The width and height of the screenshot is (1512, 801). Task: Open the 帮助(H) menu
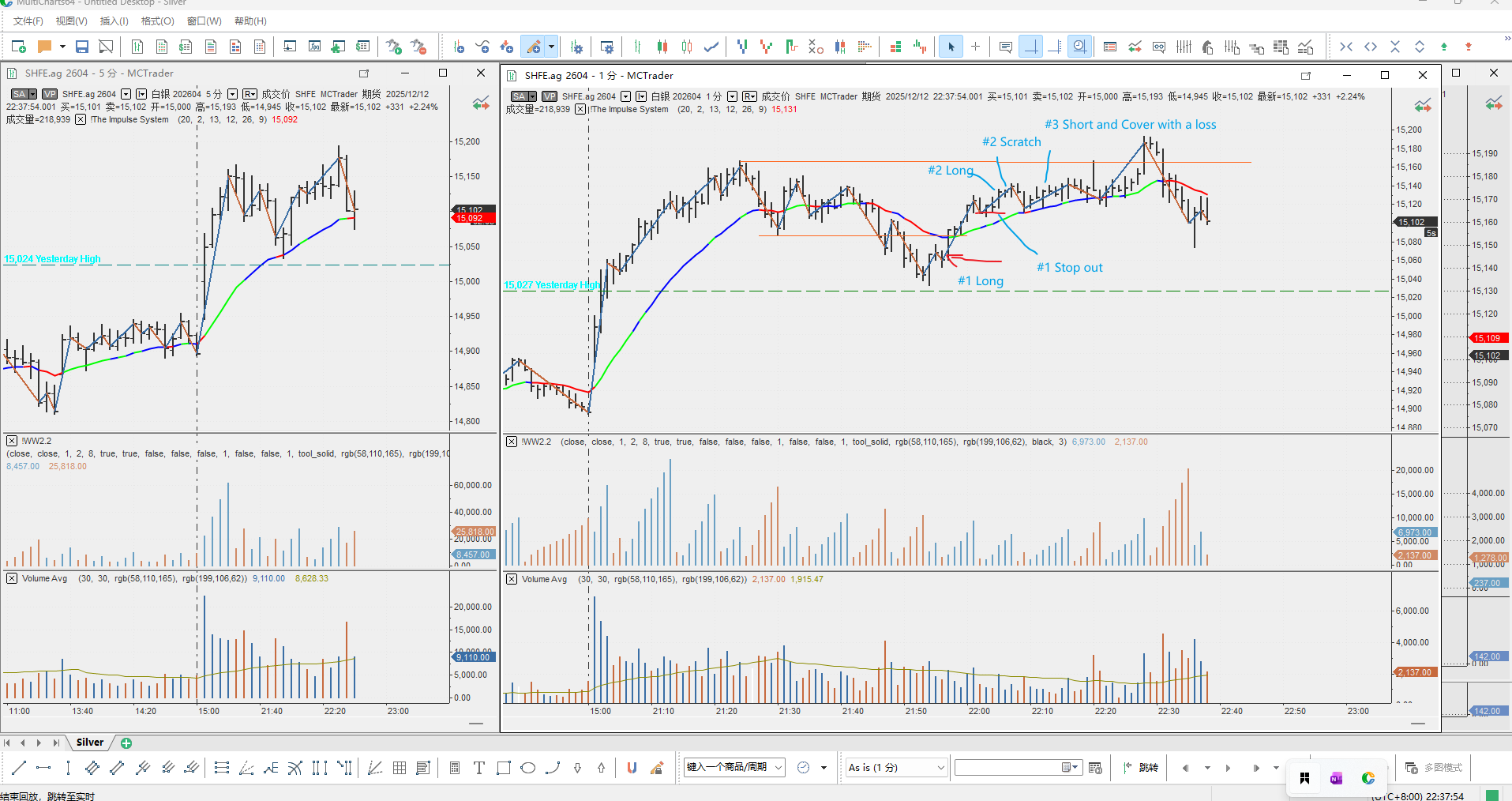(250, 21)
